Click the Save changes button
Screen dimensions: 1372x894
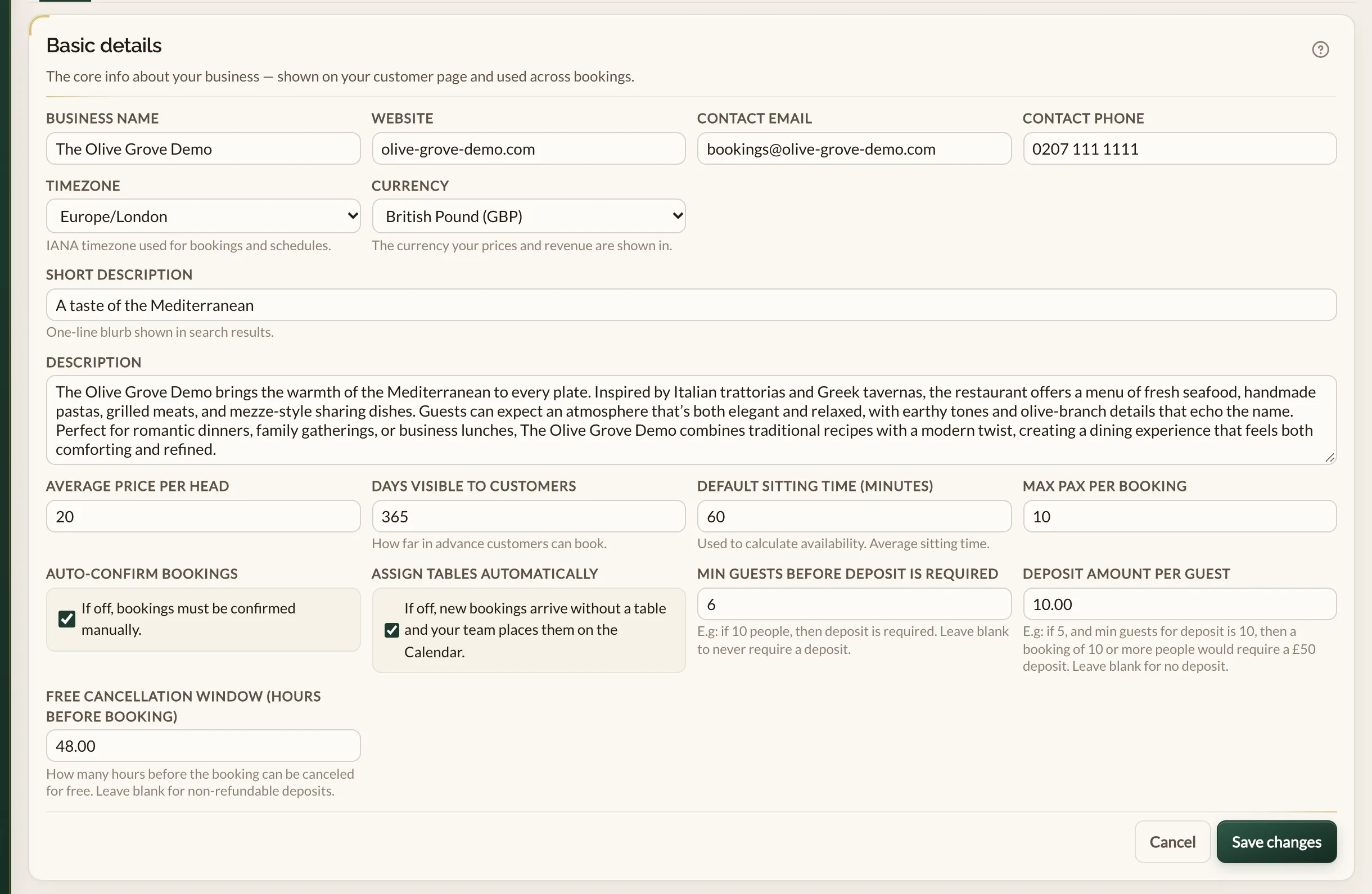click(x=1276, y=842)
